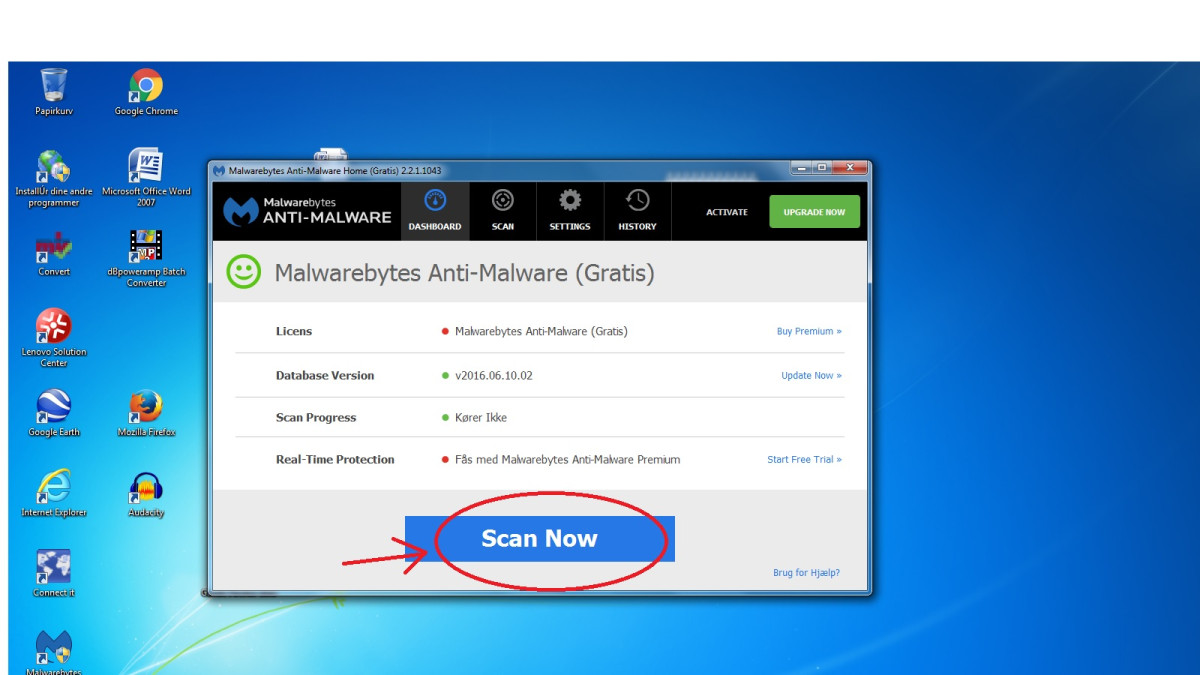Maximize the Malwarebytes window

(x=823, y=168)
